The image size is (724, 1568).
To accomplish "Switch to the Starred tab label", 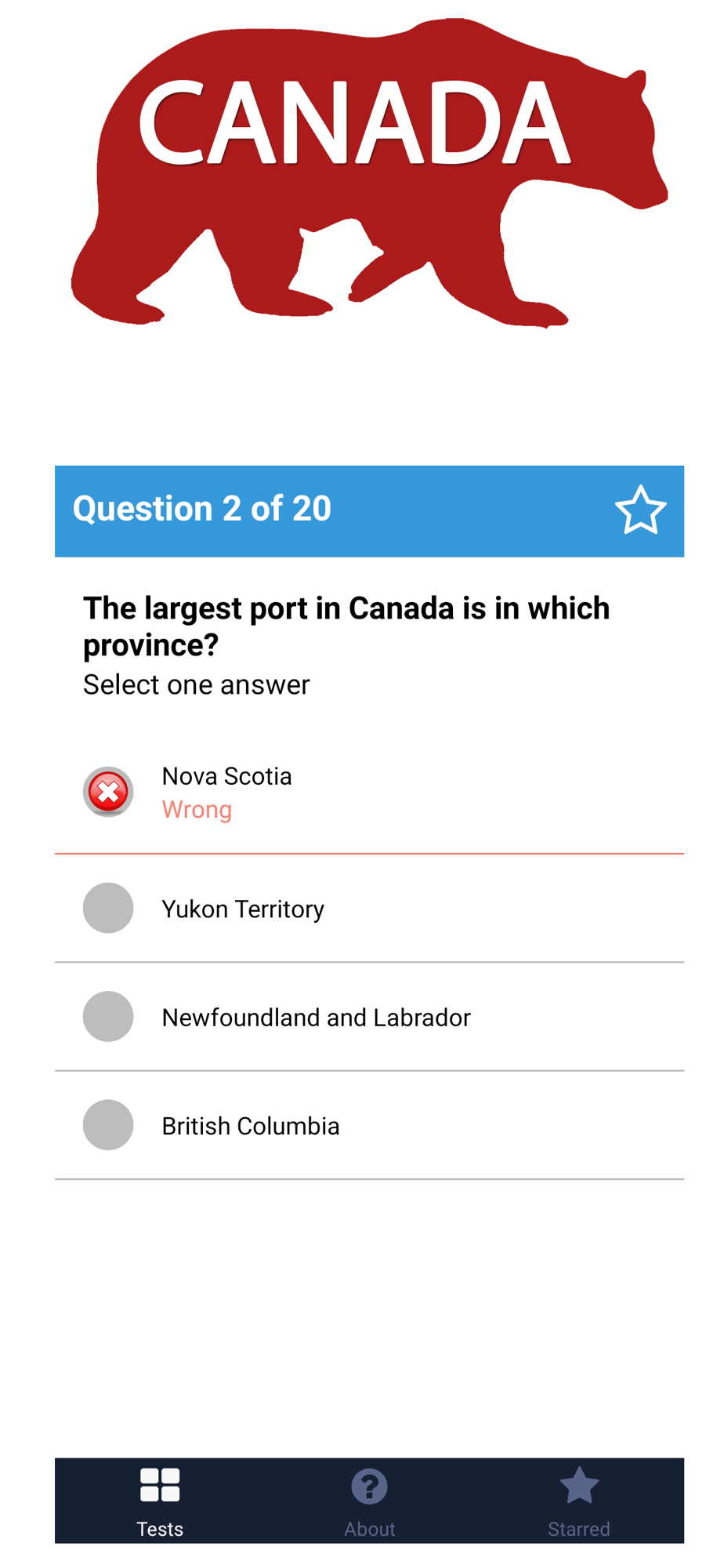I will 579,1529.
